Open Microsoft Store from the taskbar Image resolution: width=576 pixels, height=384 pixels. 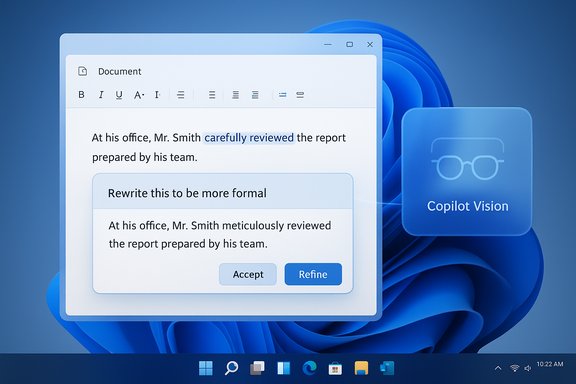pos(335,368)
